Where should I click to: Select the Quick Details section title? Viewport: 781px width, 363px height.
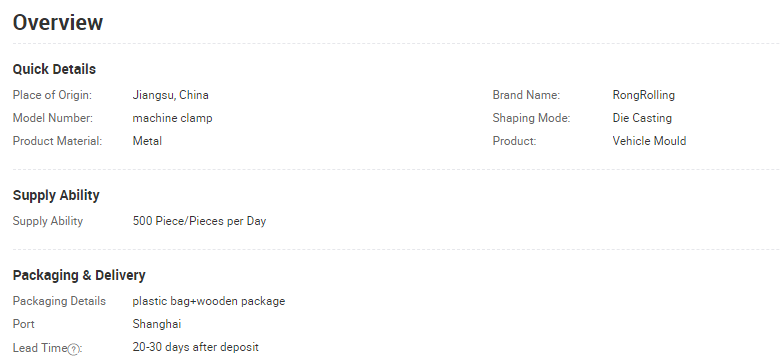[54, 69]
